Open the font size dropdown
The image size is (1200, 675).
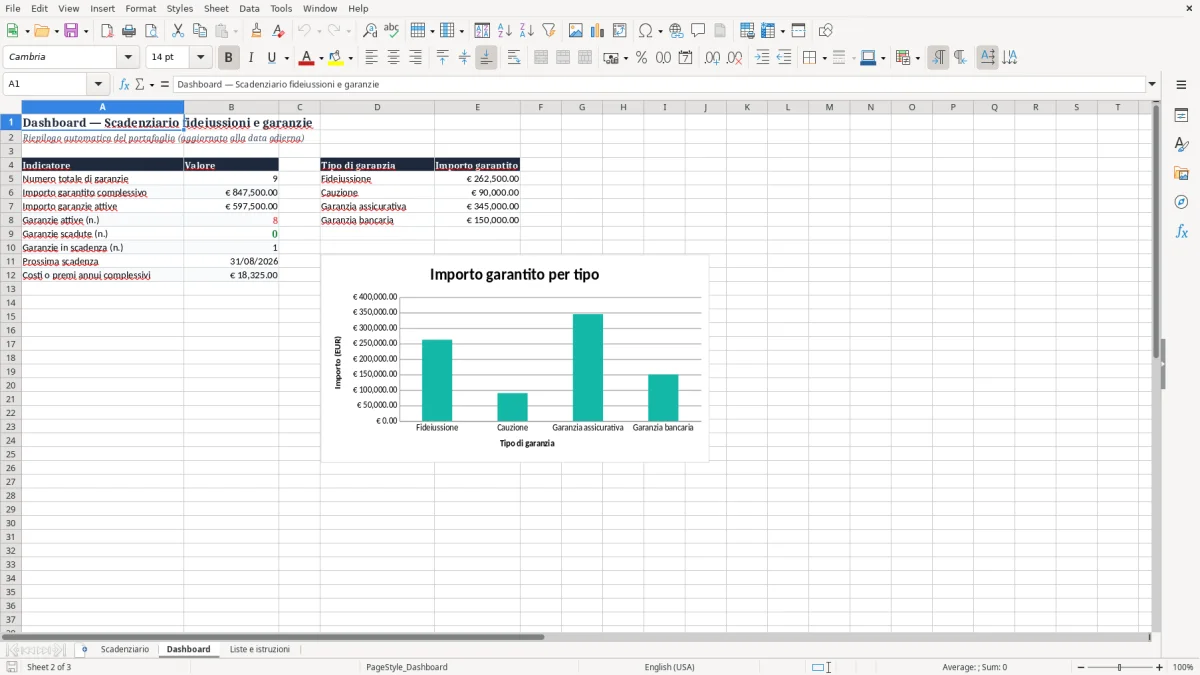(x=201, y=58)
